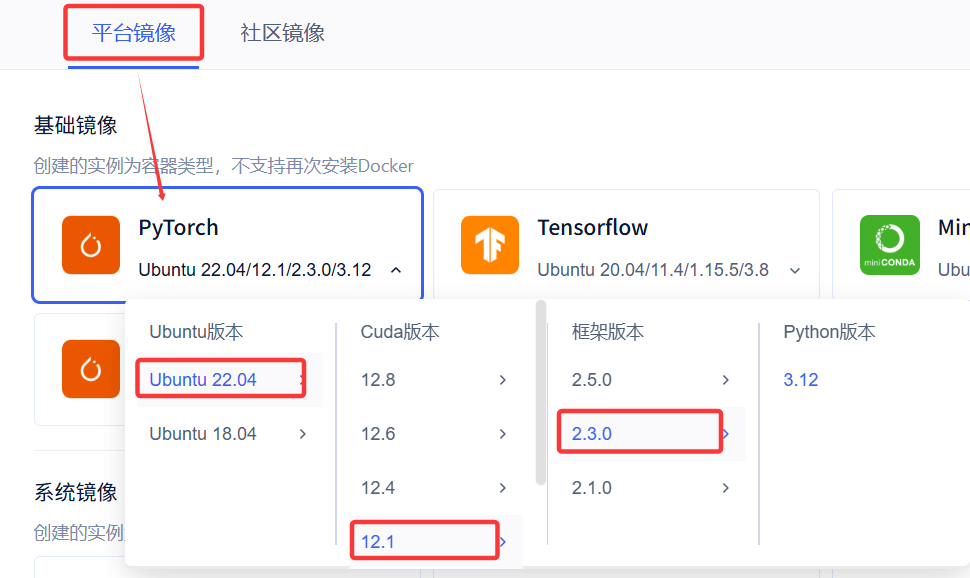
Task: Click the 基础镜像 heading
Action: pyautogui.click(x=75, y=125)
